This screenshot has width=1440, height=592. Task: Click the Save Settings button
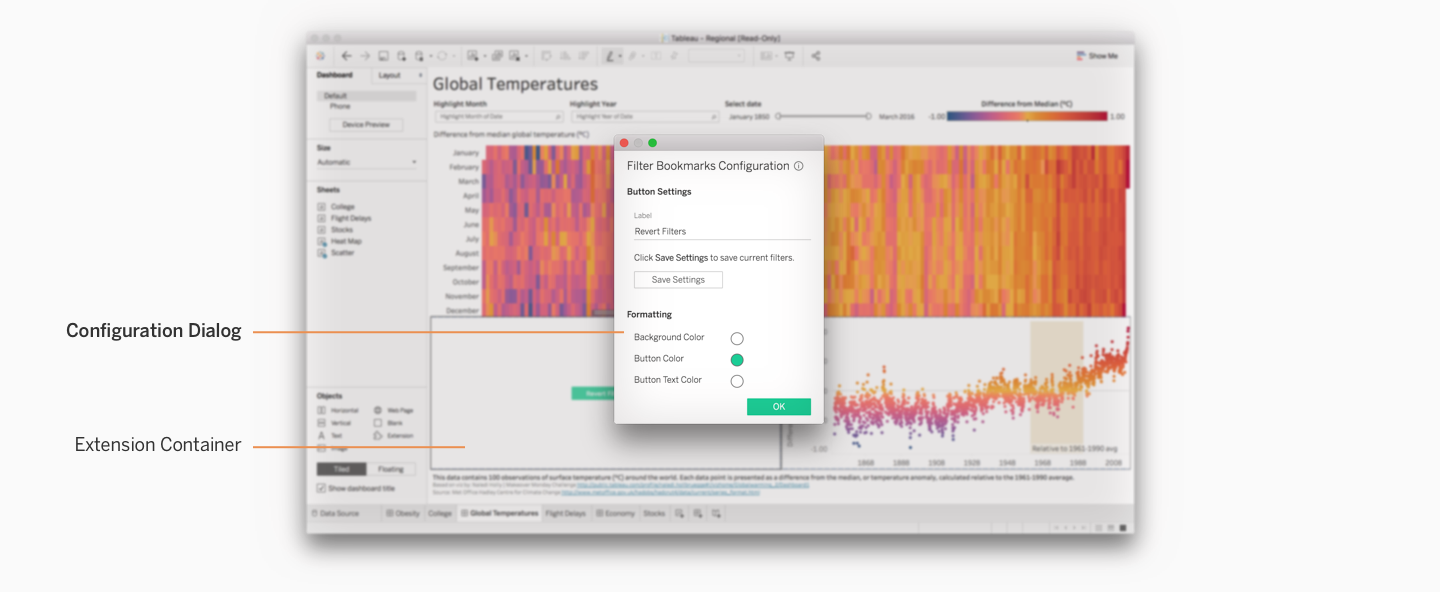point(678,280)
